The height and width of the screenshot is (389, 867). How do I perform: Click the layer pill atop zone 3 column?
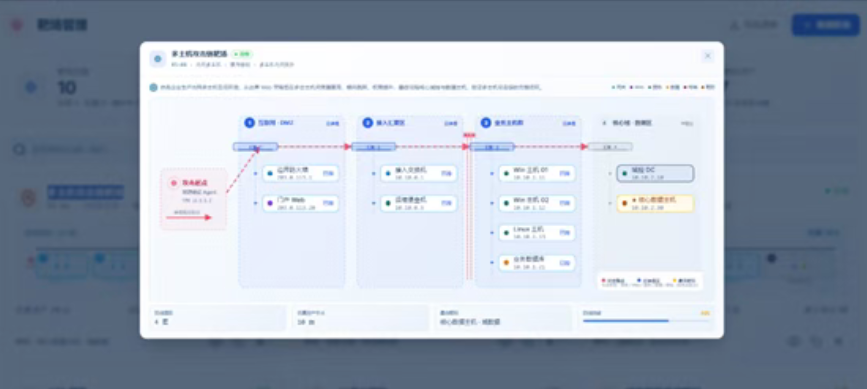[x=492, y=147]
